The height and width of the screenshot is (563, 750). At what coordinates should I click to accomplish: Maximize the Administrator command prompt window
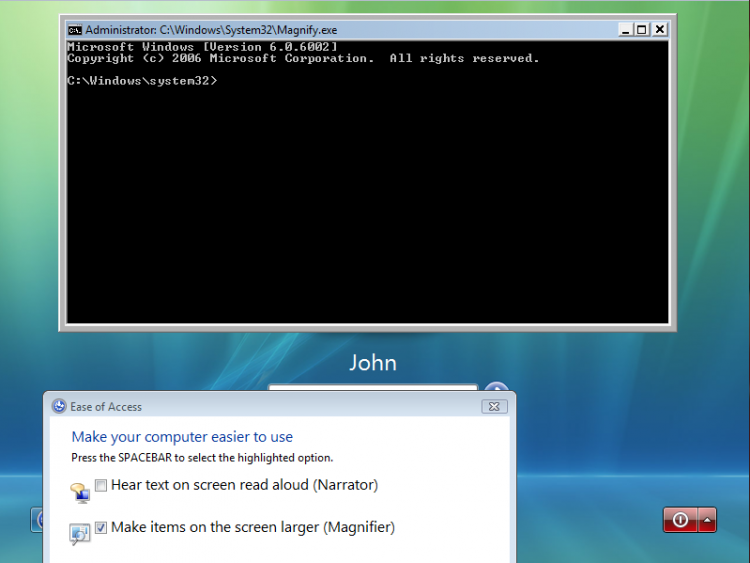(642, 30)
